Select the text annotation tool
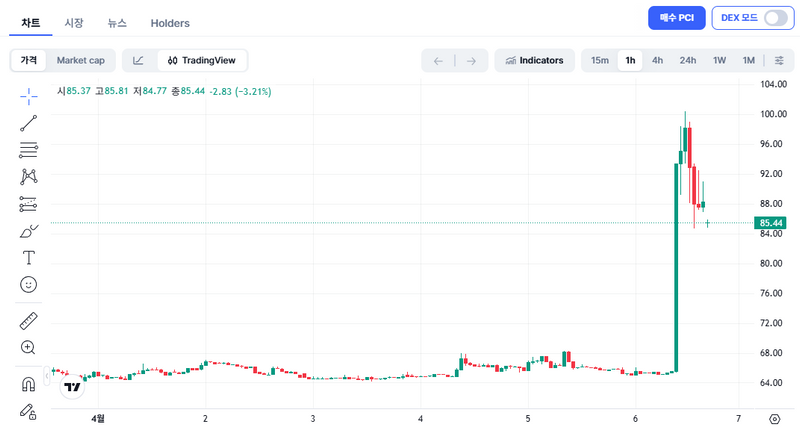This screenshot has height=439, width=800. click(x=28, y=258)
